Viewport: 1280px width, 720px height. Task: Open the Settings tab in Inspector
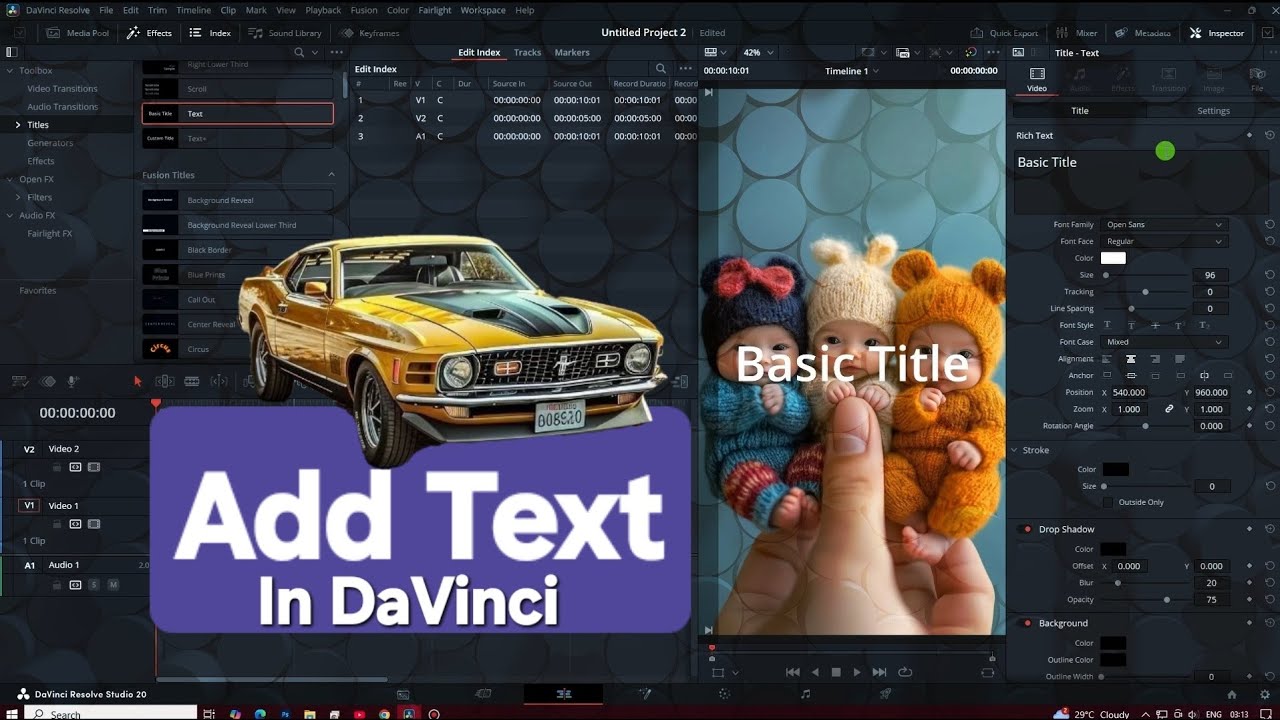tap(1213, 111)
